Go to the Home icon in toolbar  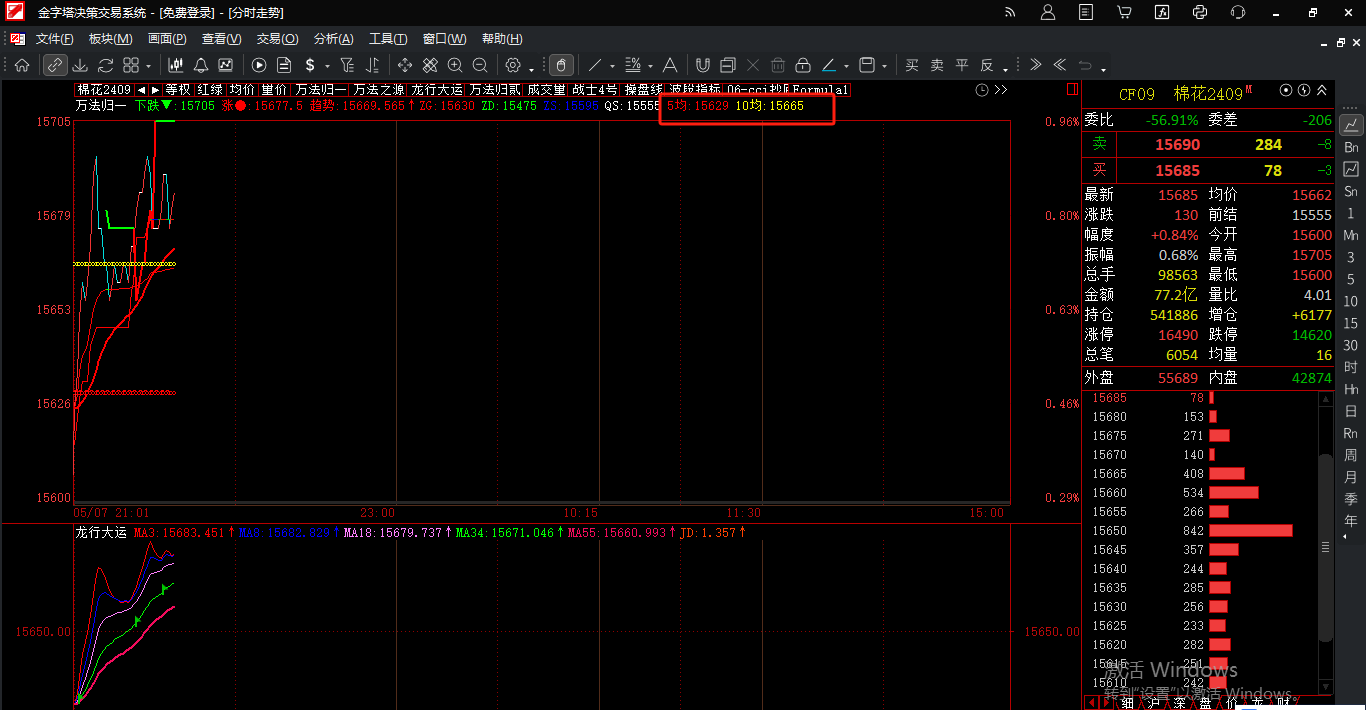pos(21,65)
